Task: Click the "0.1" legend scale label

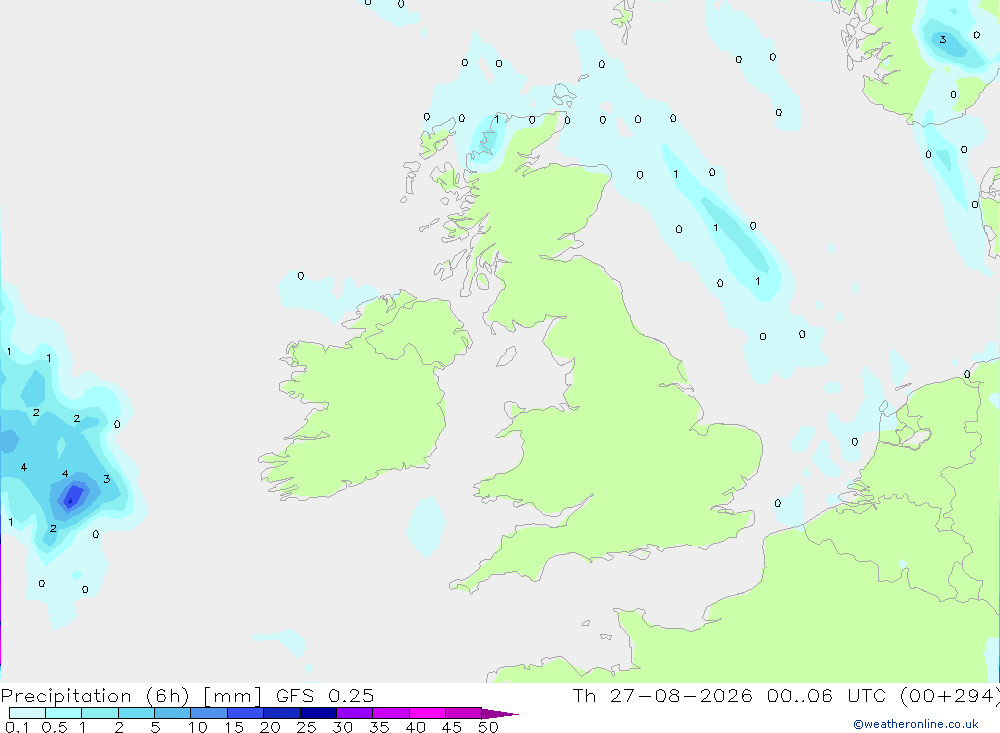Action: [17, 727]
